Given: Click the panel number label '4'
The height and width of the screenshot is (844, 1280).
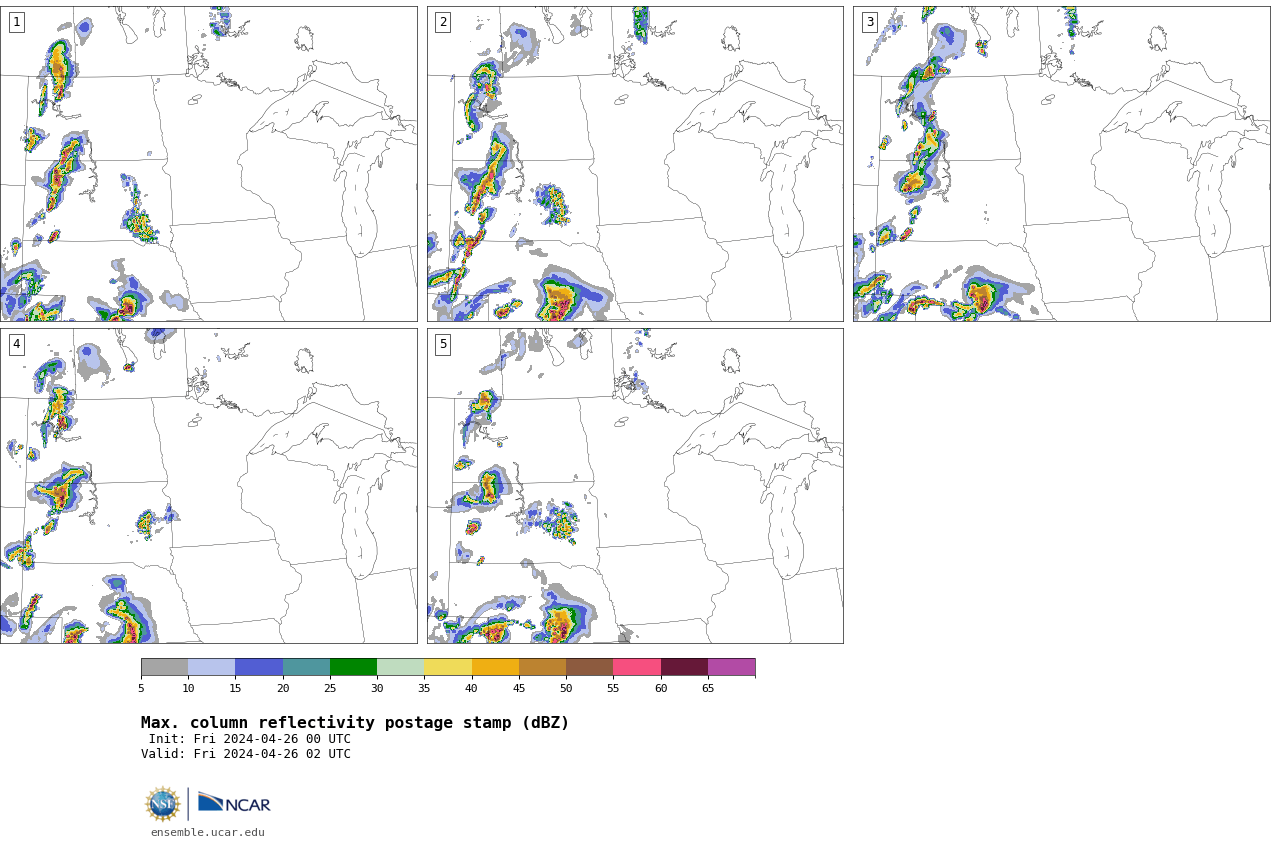Looking at the screenshot, I should (x=16, y=344).
